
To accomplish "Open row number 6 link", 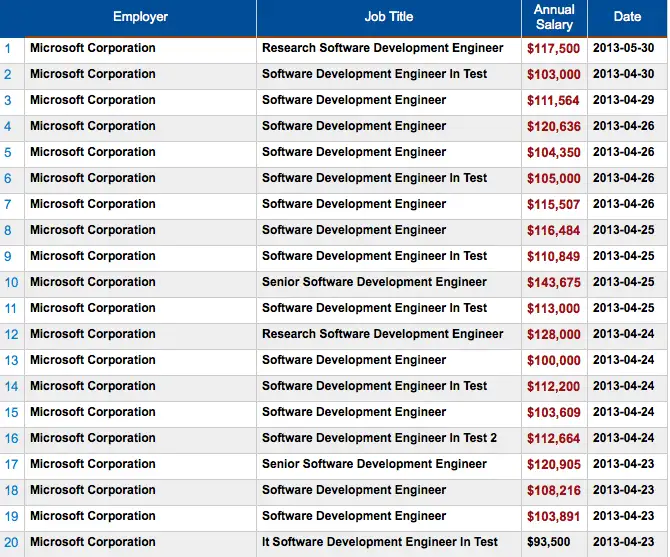I will tap(8, 179).
